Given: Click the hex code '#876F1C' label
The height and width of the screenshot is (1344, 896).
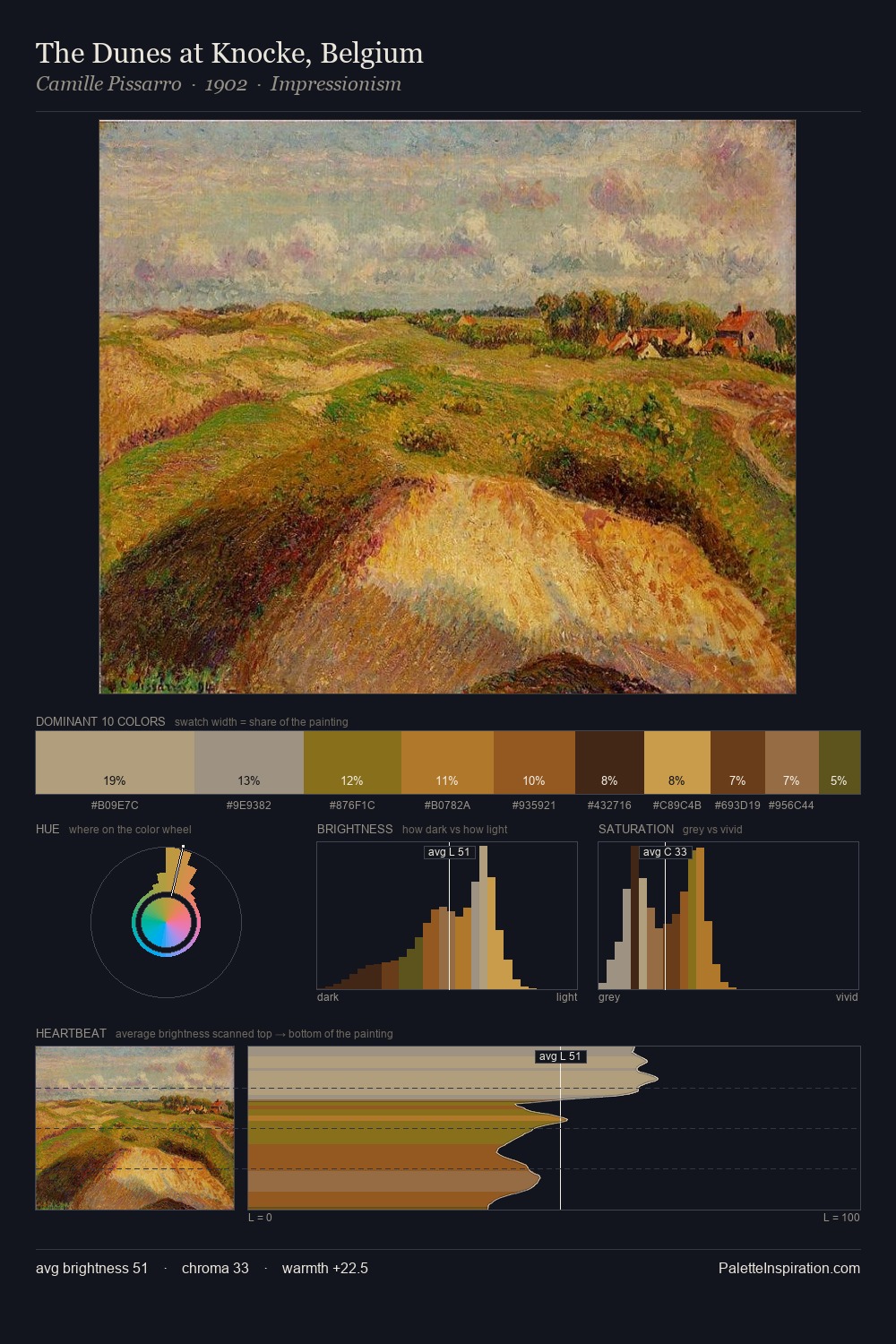Looking at the screenshot, I should point(352,806).
